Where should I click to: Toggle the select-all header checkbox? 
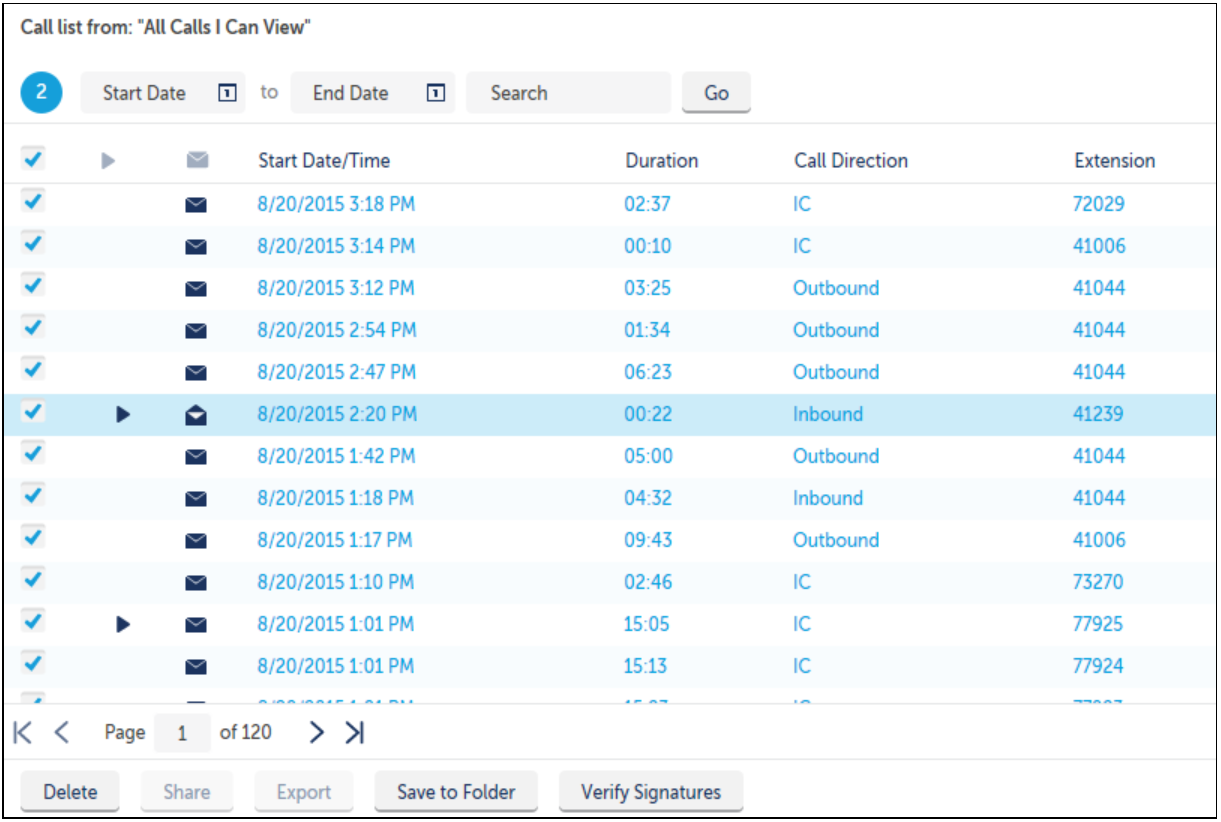33,158
